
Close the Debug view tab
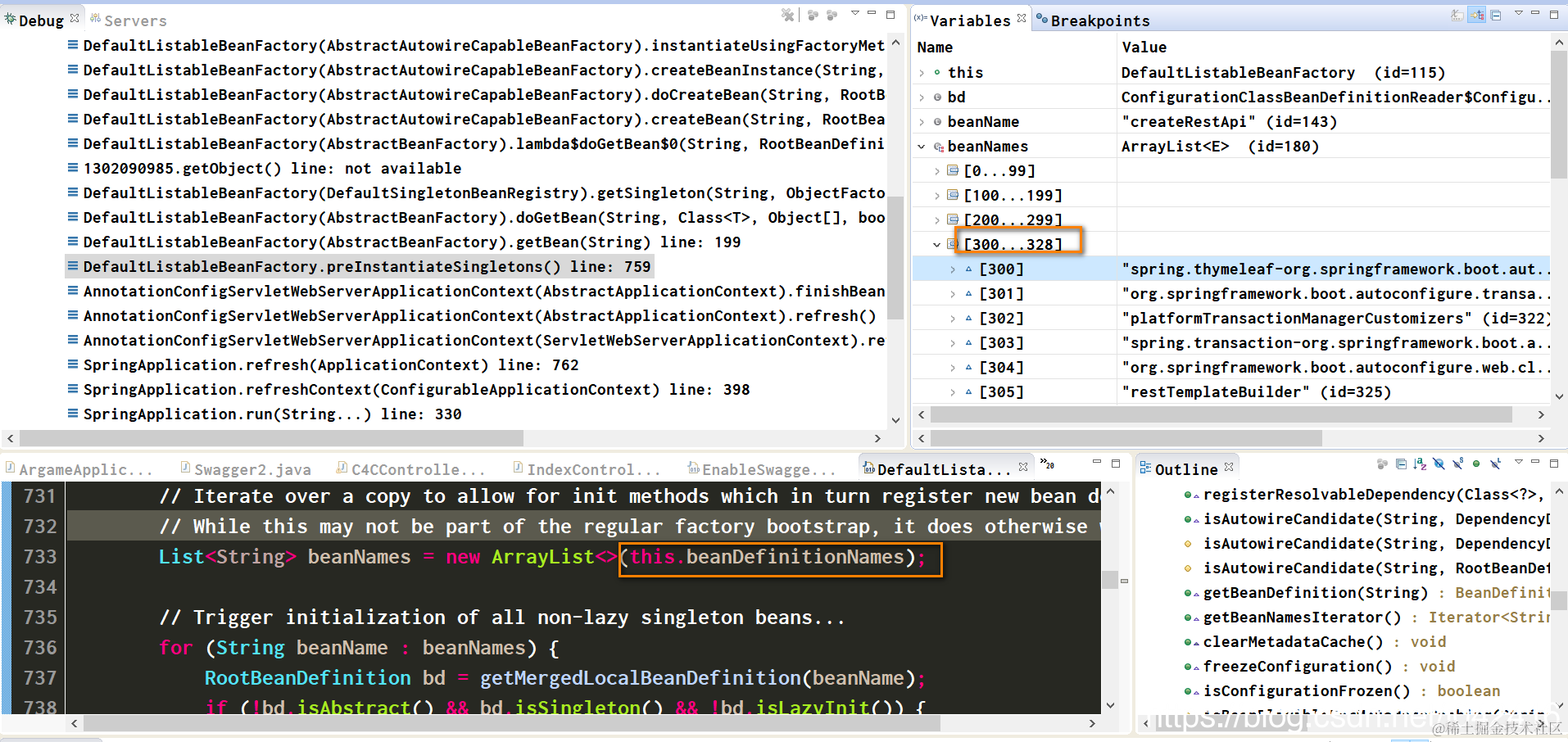(x=75, y=17)
